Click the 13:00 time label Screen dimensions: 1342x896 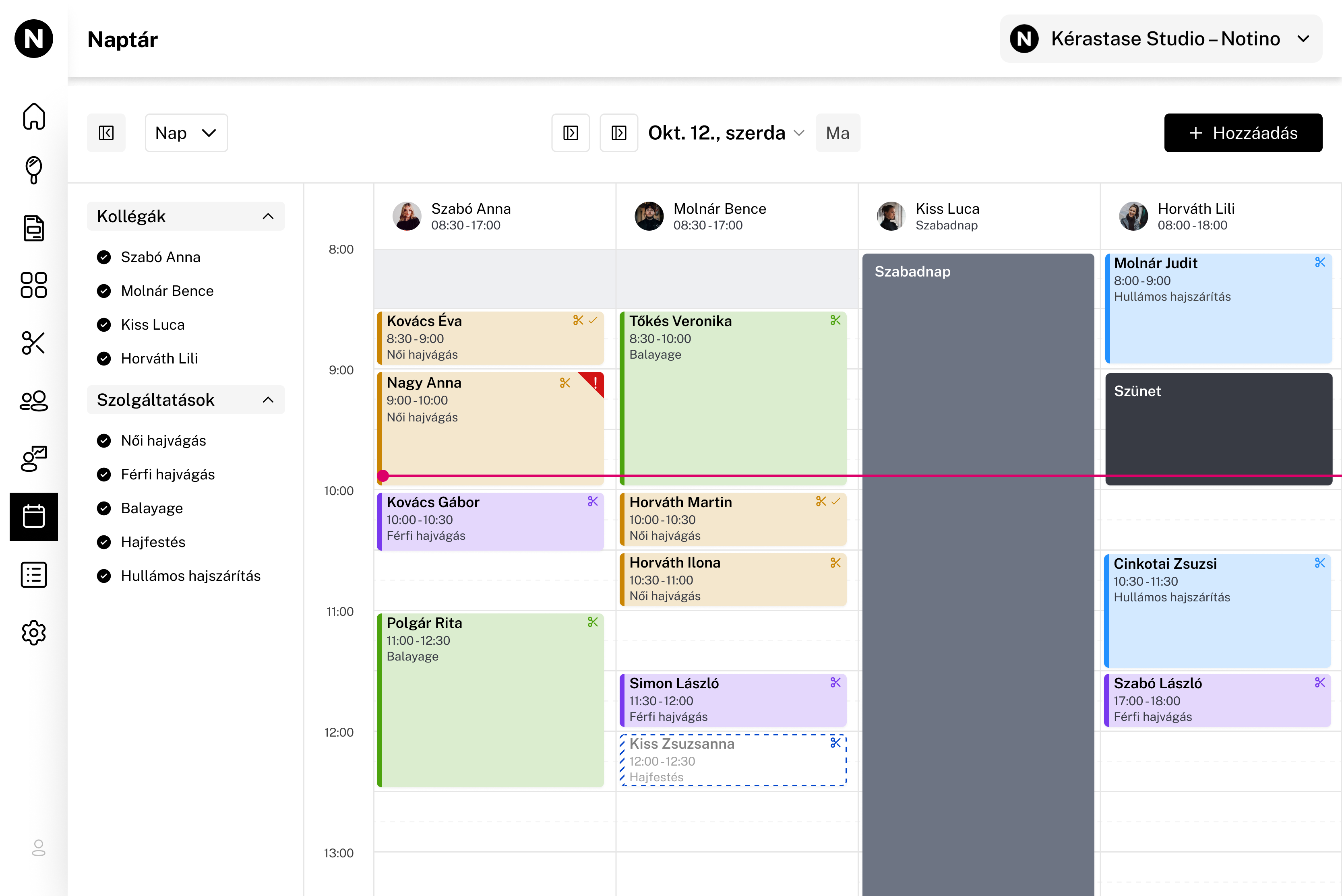[338, 853]
